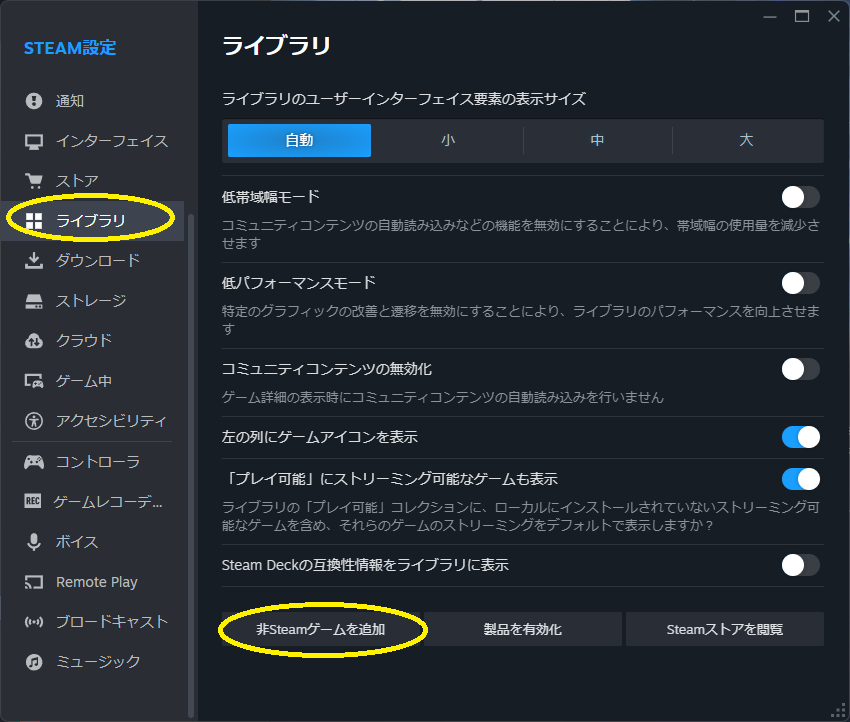Click 非Steamゲームを追加 button

[321, 629]
